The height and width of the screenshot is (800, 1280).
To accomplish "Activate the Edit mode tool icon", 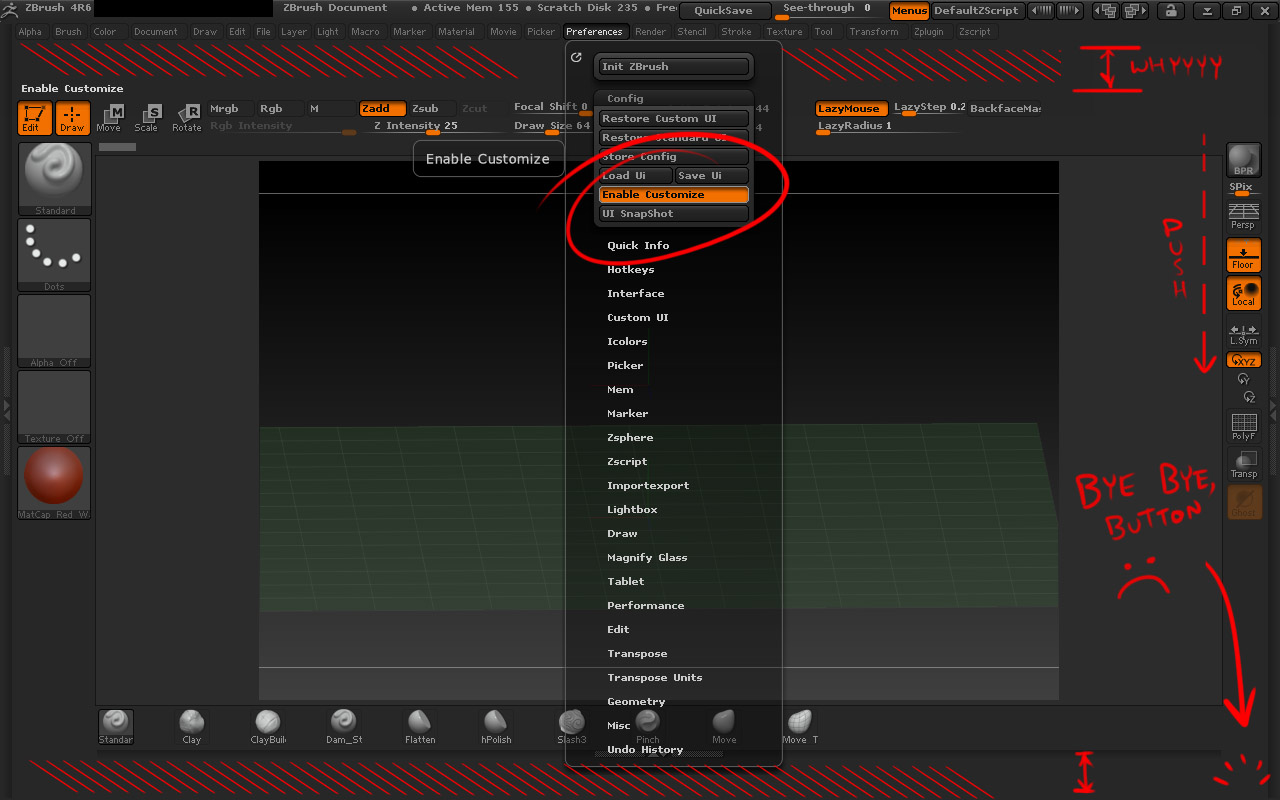I will pos(35,118).
